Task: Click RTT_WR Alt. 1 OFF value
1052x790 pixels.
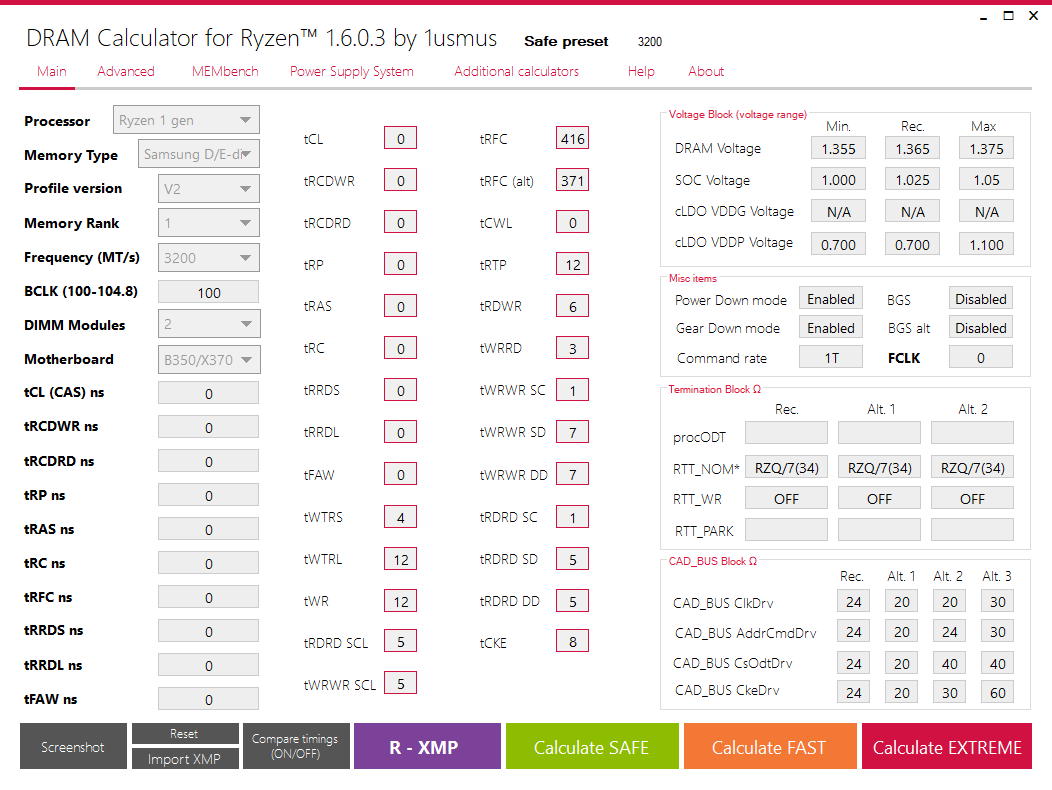Action: [879, 499]
